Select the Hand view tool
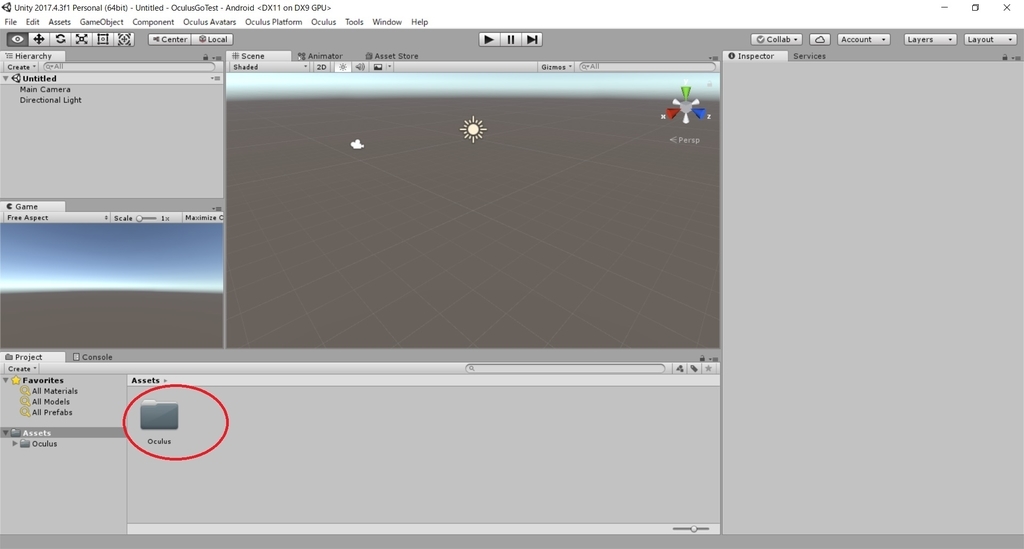 [x=17, y=39]
